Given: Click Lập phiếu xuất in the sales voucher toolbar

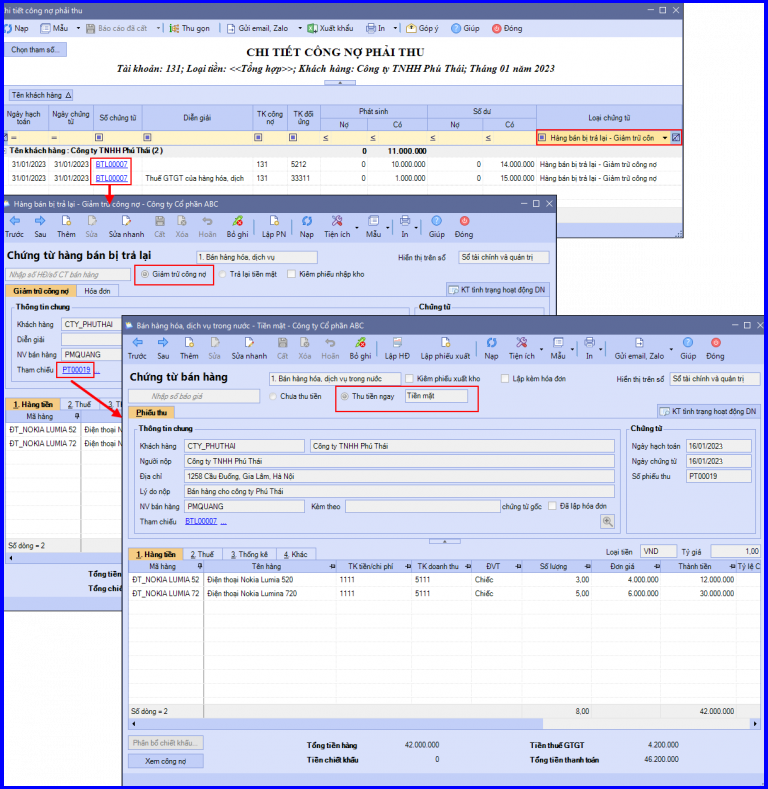Looking at the screenshot, I should 445,348.
